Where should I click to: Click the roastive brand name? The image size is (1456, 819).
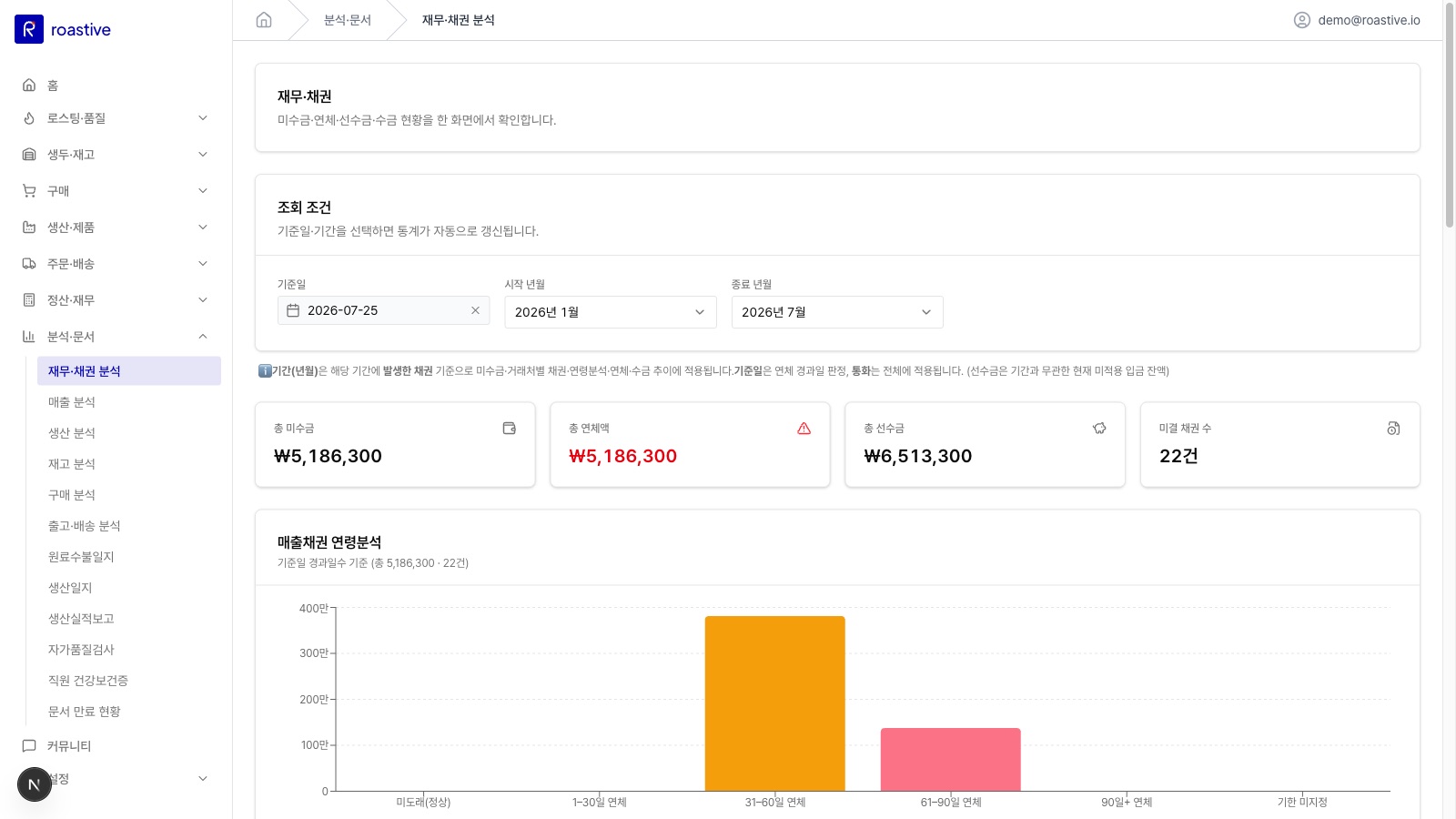pos(81,29)
